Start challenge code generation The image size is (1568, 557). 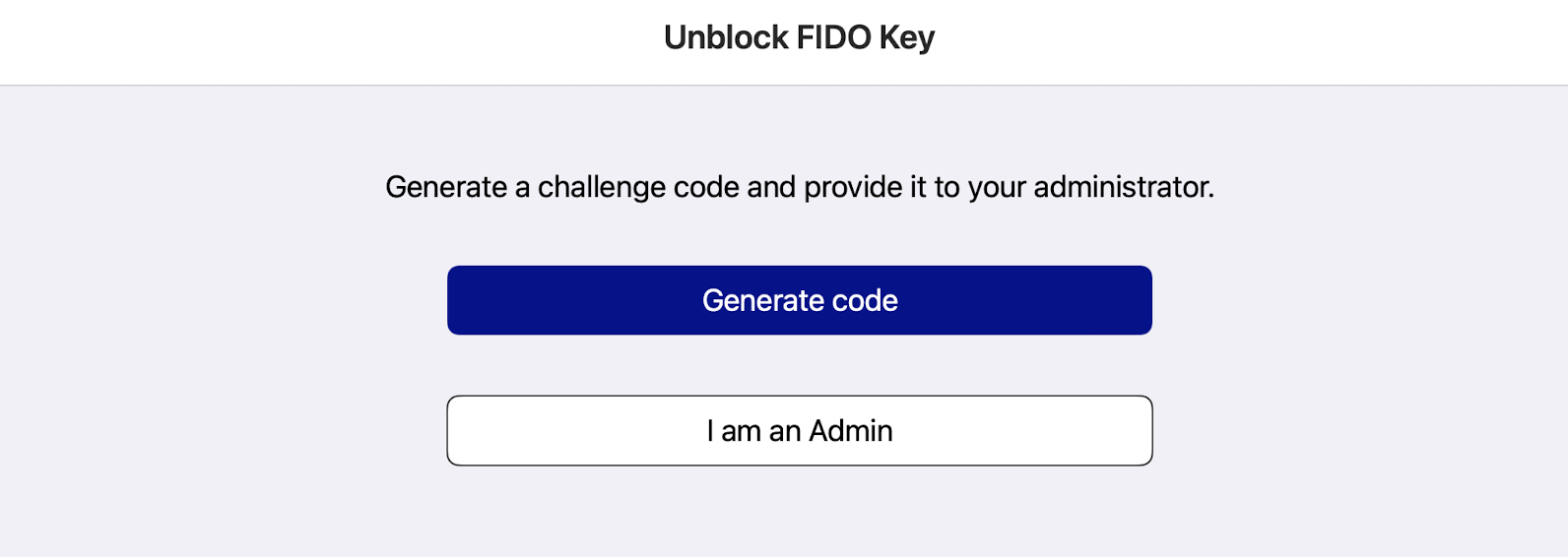[799, 300]
